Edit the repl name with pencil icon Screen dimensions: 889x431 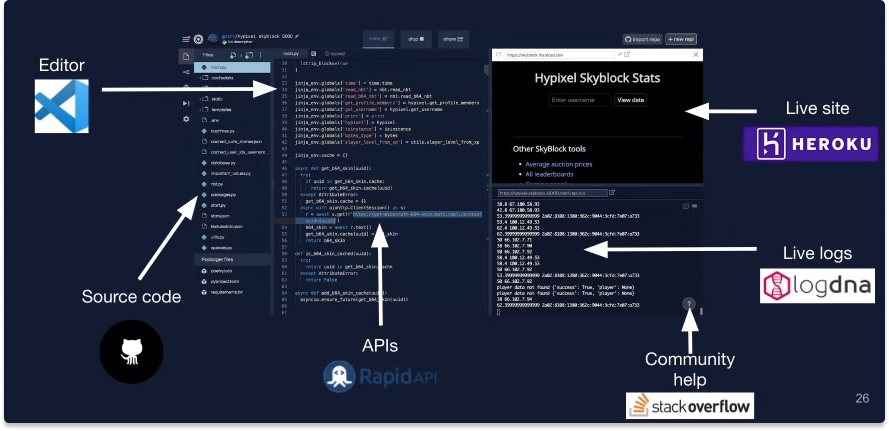(297, 36)
